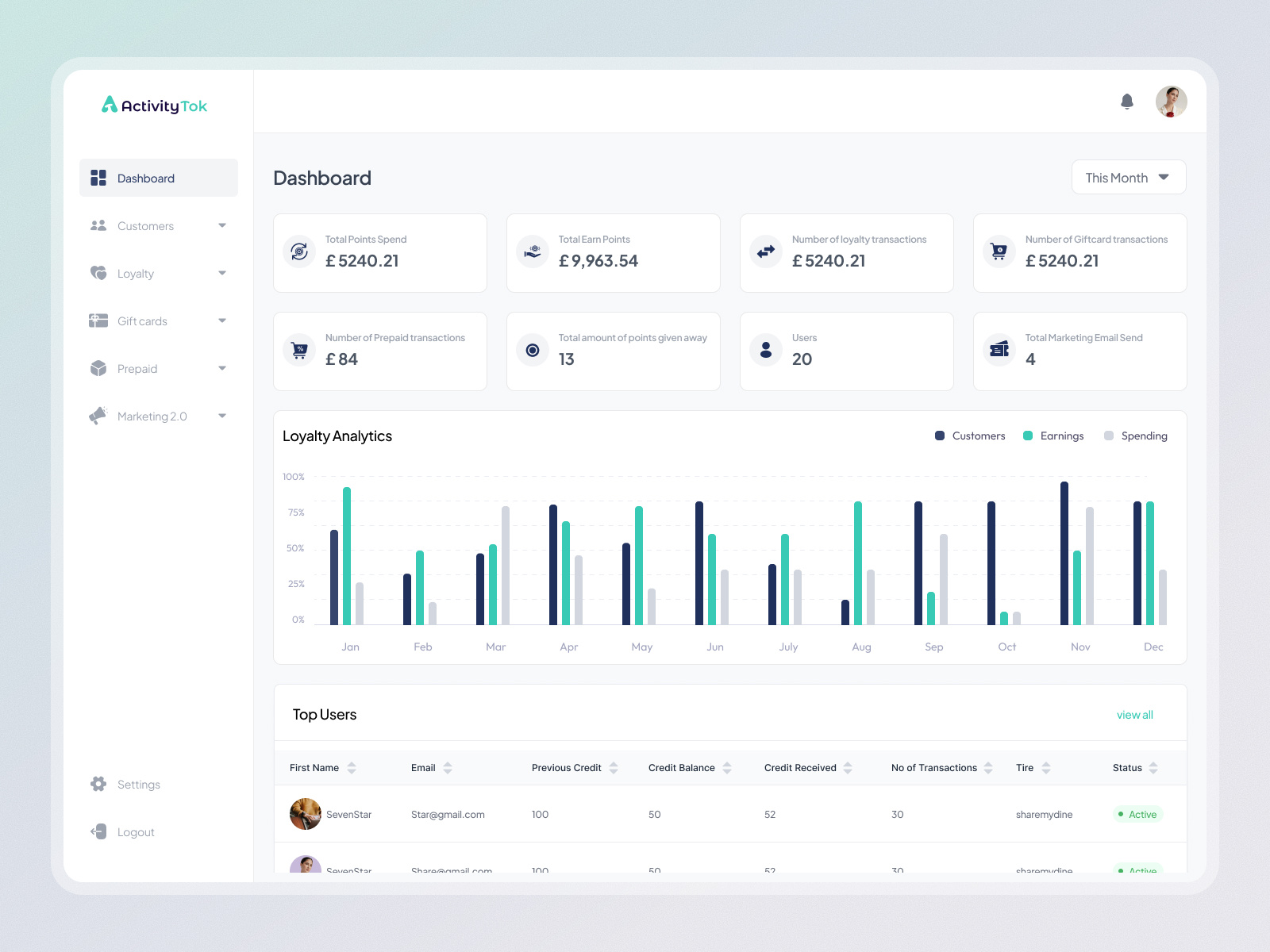Click the Loyalty heart icon
The height and width of the screenshot is (952, 1270).
(98, 273)
